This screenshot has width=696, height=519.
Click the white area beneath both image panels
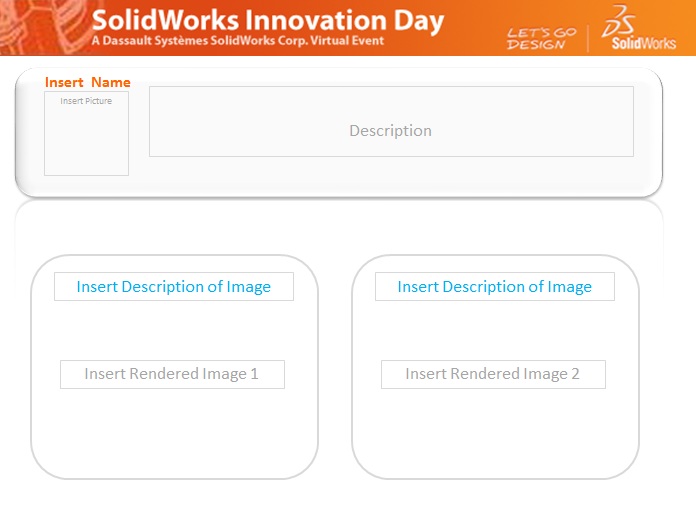click(x=335, y=498)
